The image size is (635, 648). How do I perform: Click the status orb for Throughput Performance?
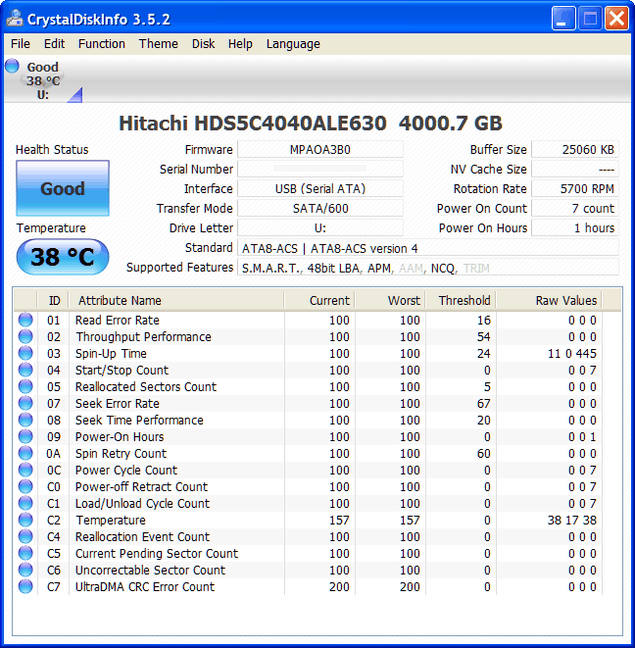point(26,336)
